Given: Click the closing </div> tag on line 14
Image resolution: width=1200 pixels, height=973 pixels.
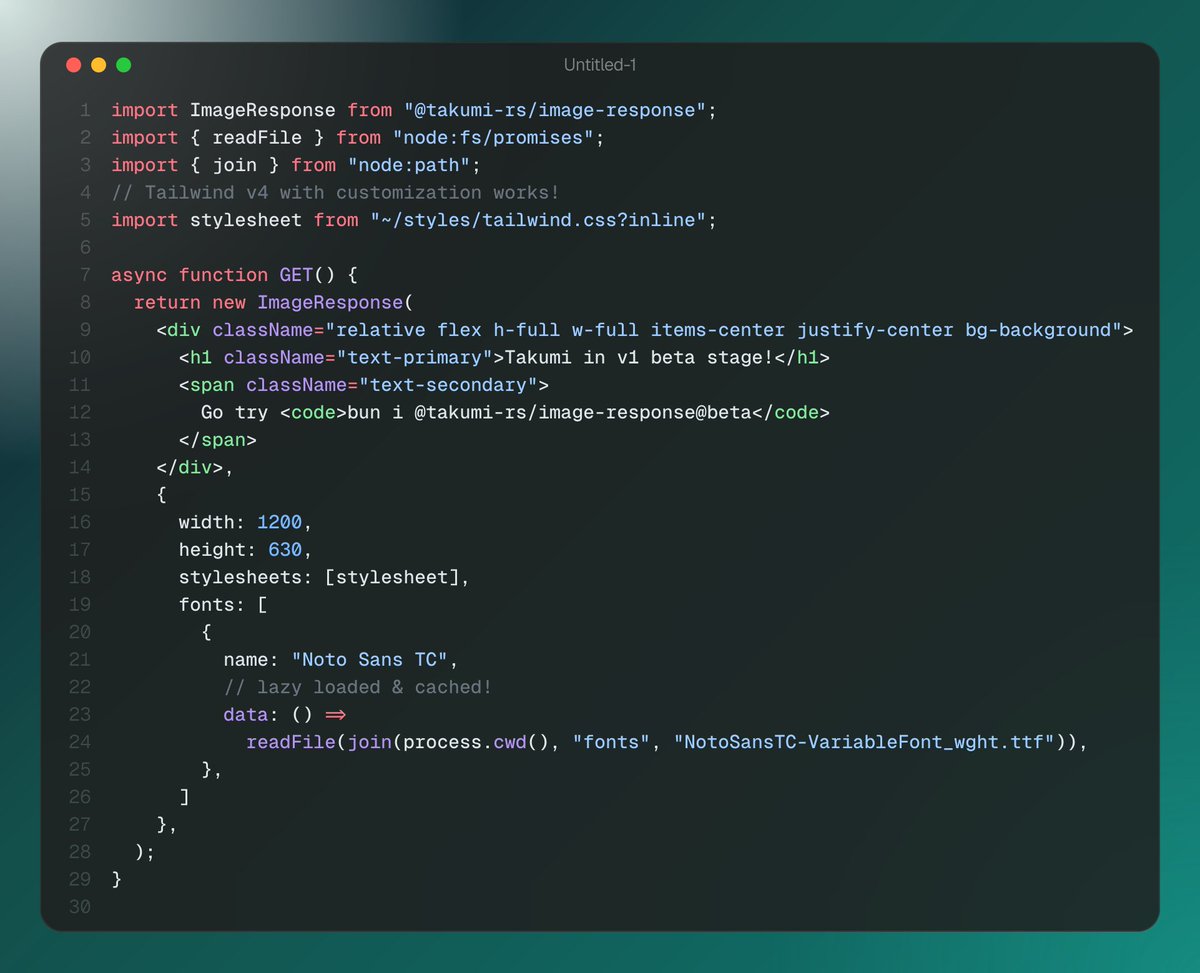Looking at the screenshot, I should tap(190, 467).
